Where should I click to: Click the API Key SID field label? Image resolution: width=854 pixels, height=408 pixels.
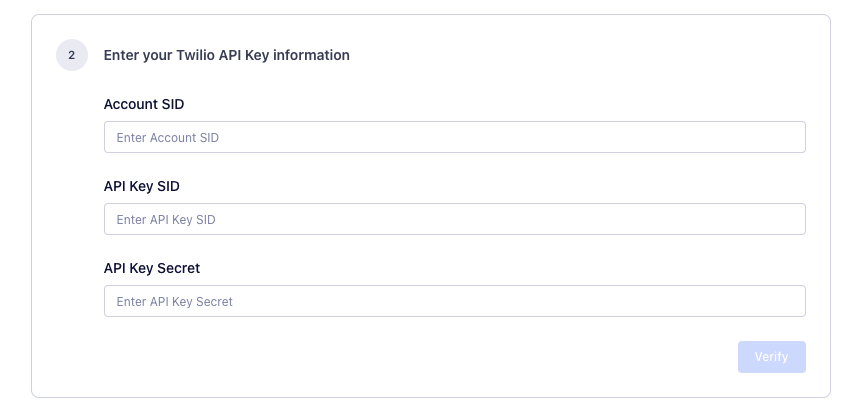[142, 186]
